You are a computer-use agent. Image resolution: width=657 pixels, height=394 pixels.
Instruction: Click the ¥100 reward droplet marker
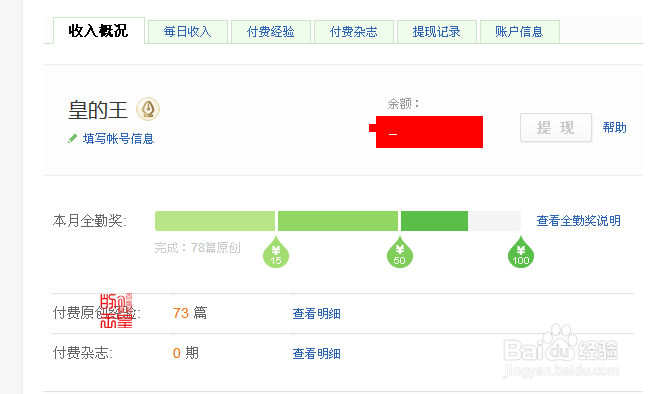pos(521,252)
